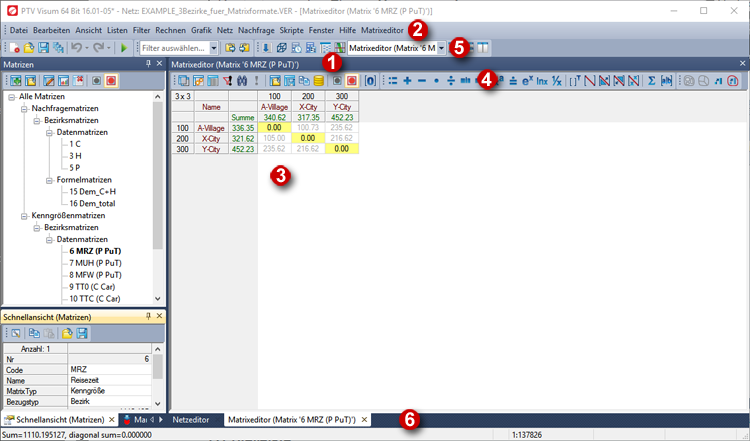Apply the exponential e^x function
Image resolution: width=750 pixels, height=441 pixels.
526,80
